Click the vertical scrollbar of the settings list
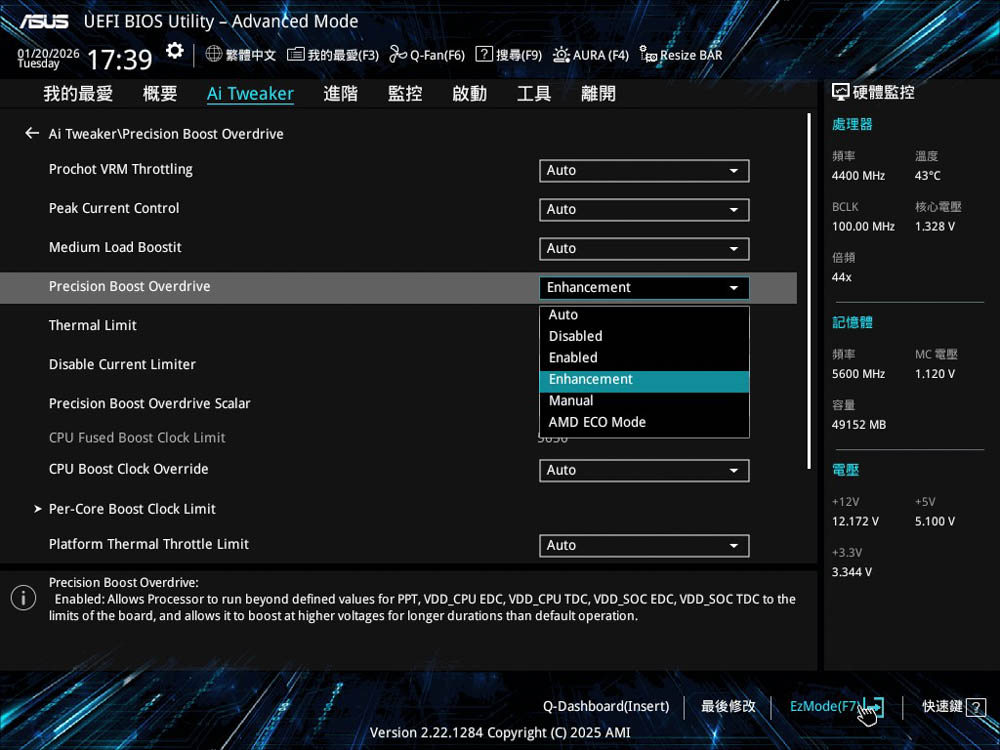 tap(808, 290)
